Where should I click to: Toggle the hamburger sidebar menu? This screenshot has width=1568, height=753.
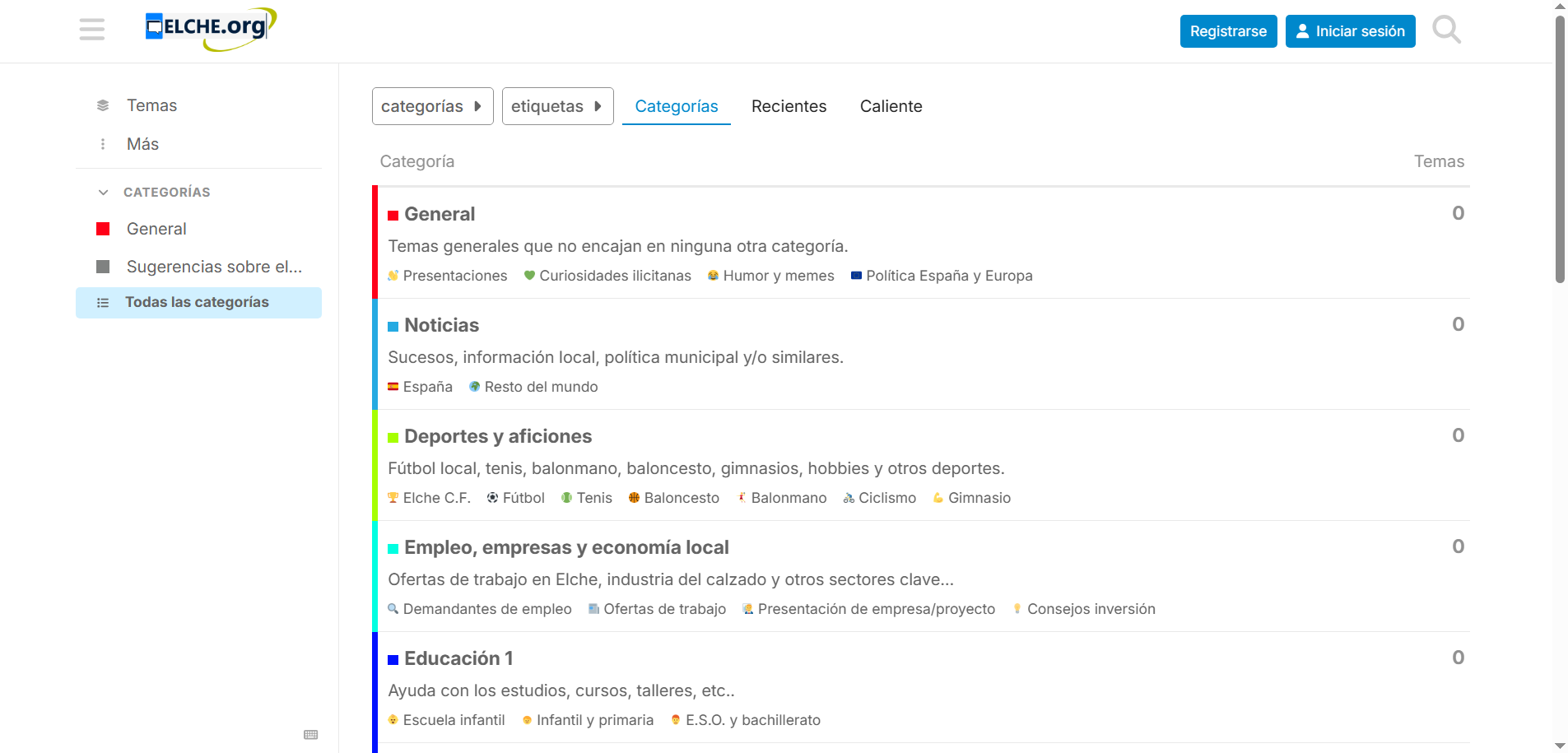click(x=92, y=30)
